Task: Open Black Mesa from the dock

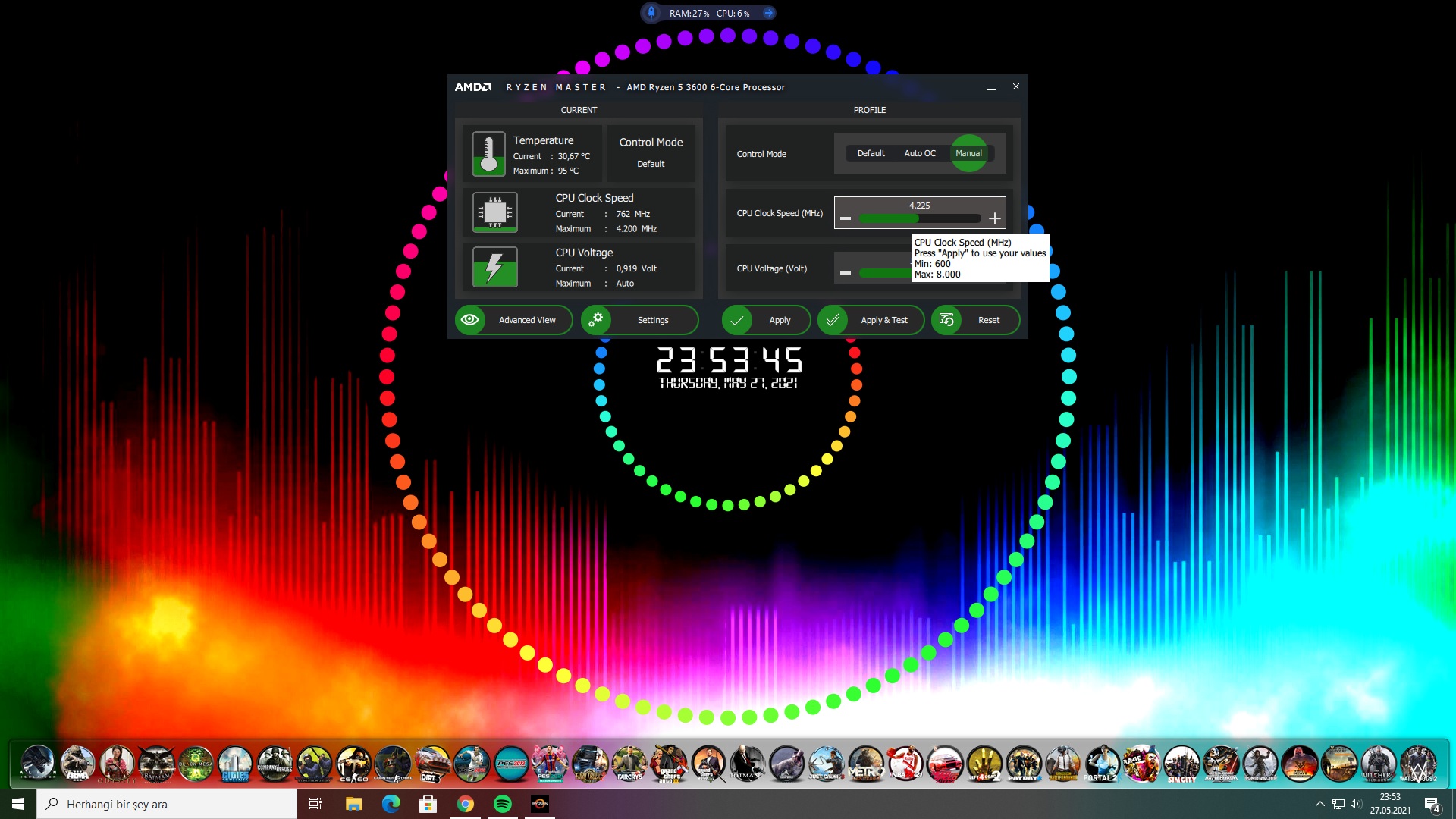Action: [x=196, y=763]
